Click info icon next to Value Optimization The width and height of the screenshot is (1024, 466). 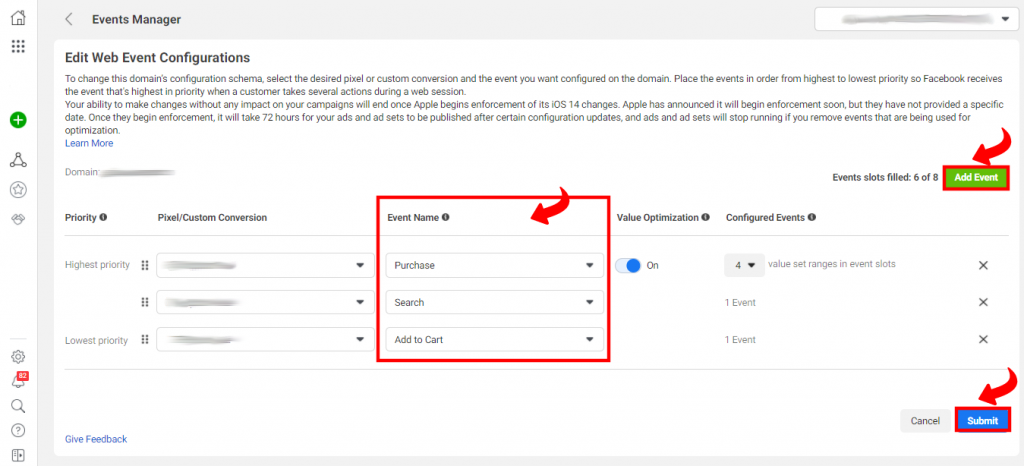705,217
